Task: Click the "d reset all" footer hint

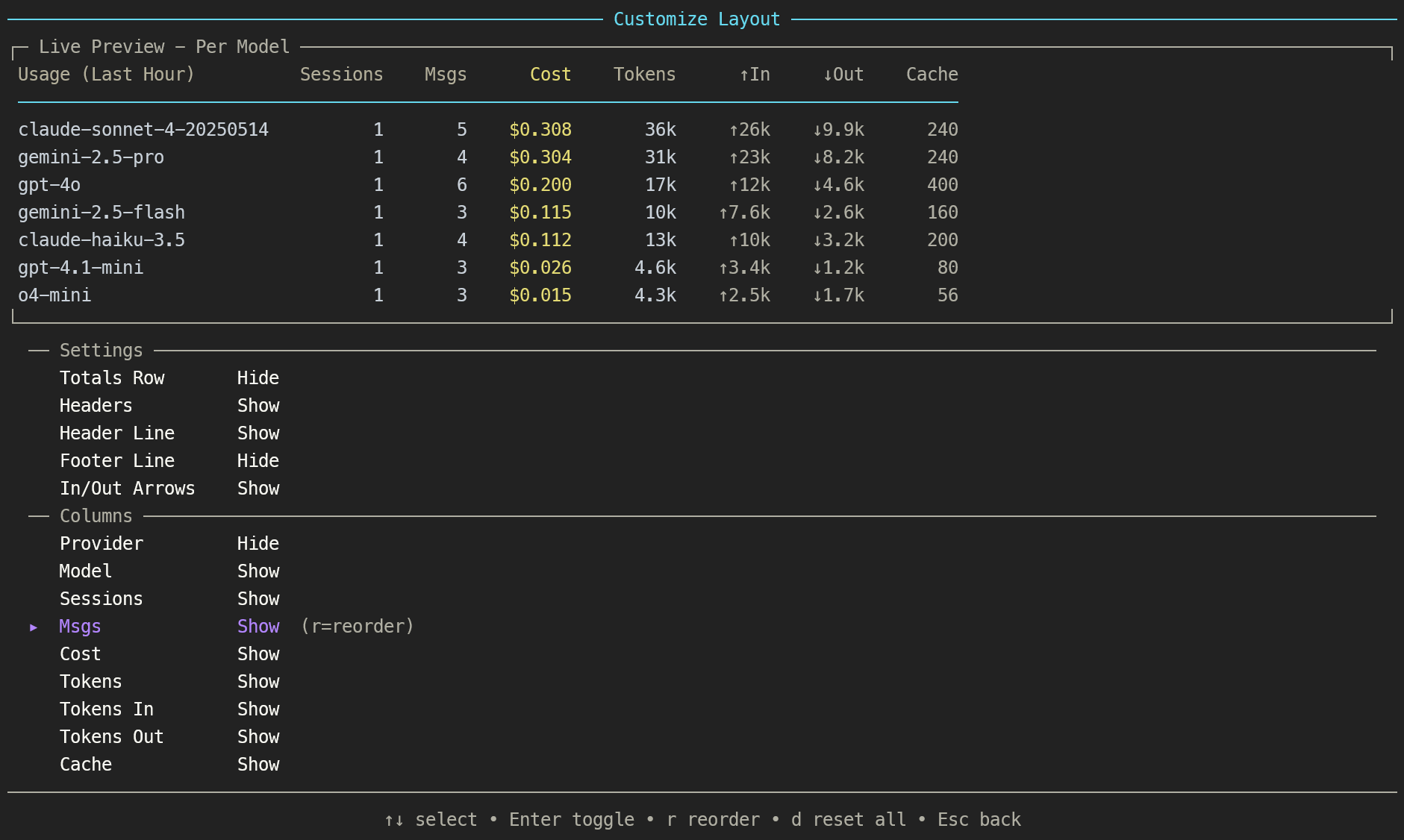Action: click(x=849, y=820)
